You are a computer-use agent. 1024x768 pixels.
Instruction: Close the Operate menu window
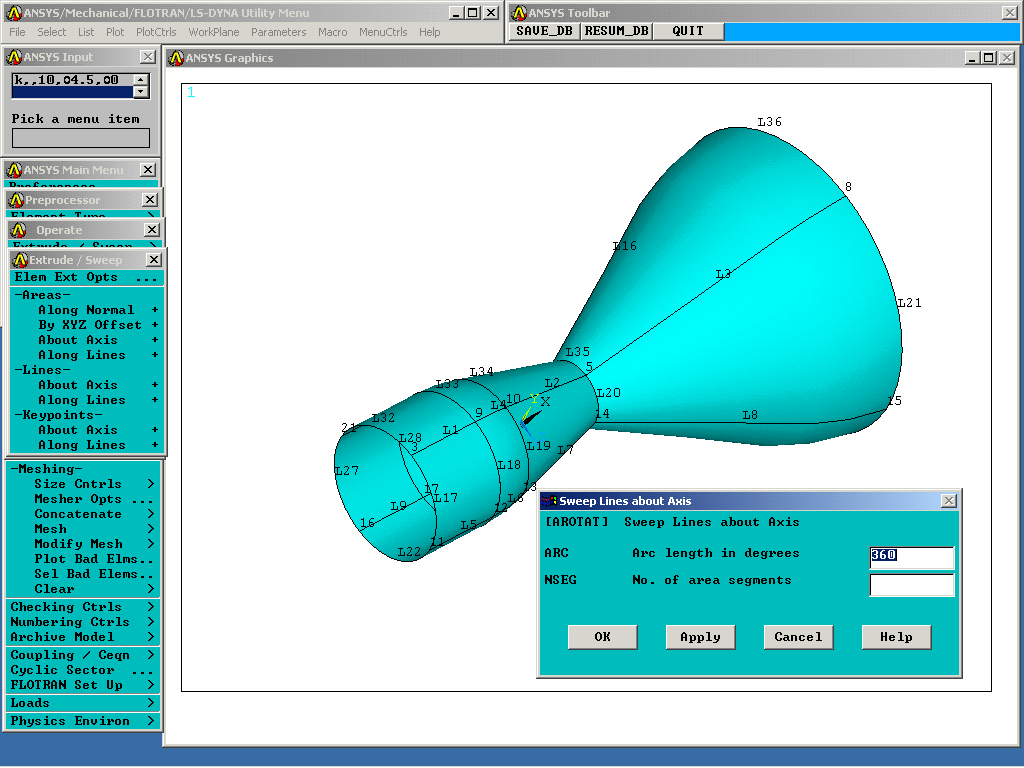152,230
